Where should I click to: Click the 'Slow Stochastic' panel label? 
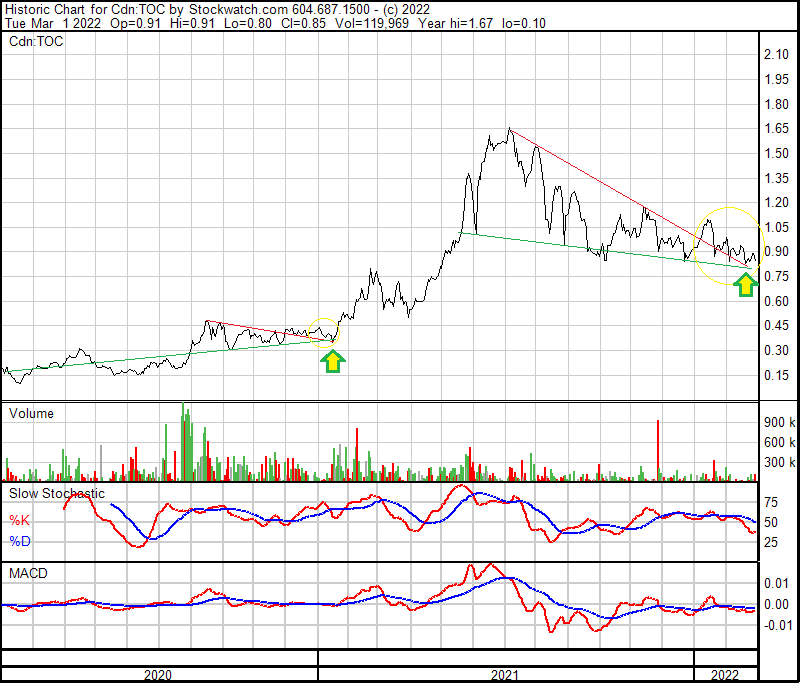pyautogui.click(x=57, y=494)
